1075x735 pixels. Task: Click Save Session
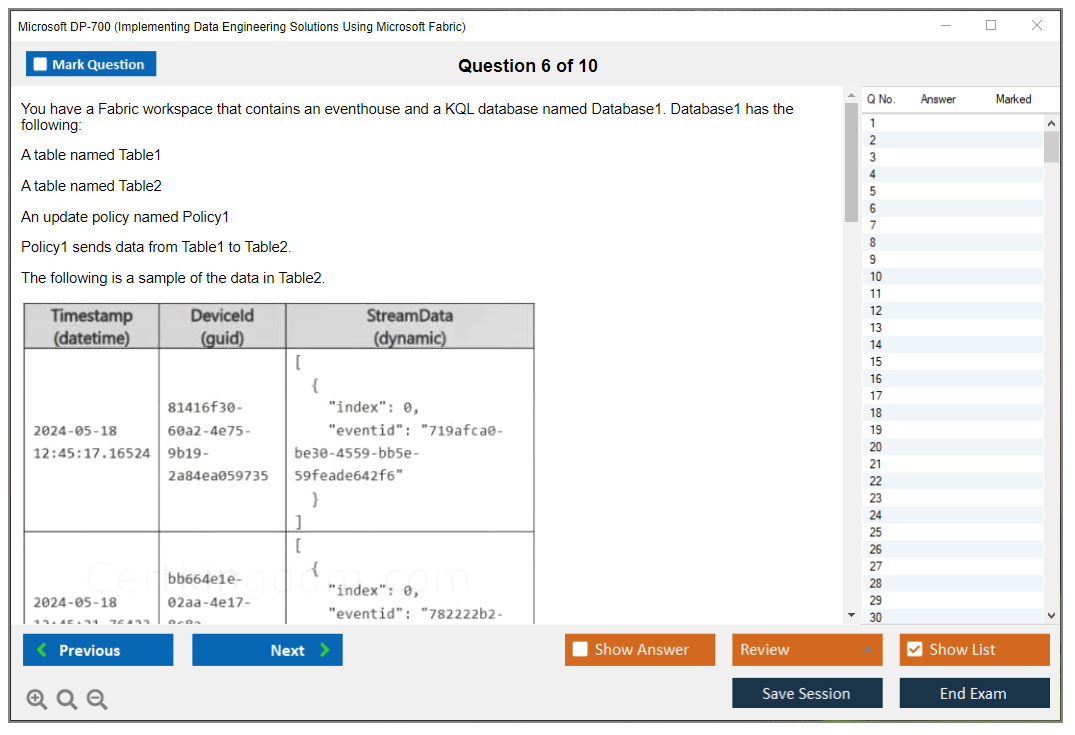point(807,693)
